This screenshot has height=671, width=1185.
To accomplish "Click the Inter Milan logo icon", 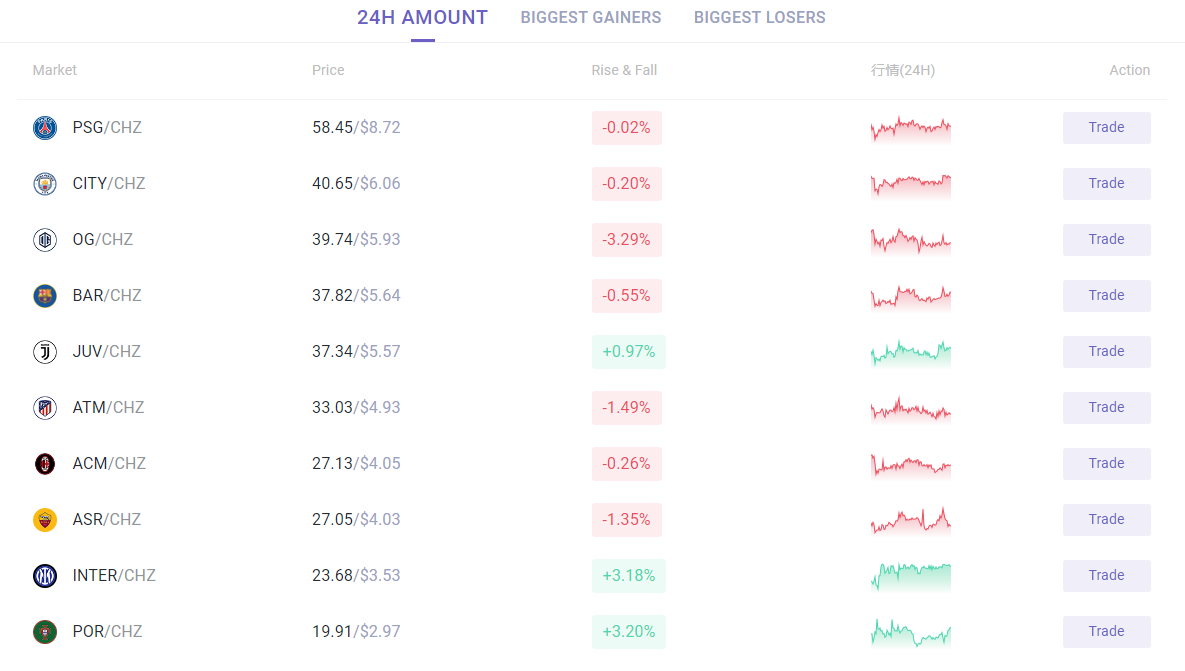I will (45, 576).
